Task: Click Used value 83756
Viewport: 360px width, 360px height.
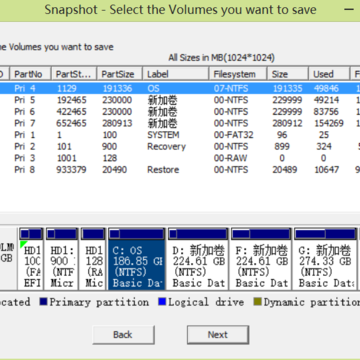Action: 326,112
